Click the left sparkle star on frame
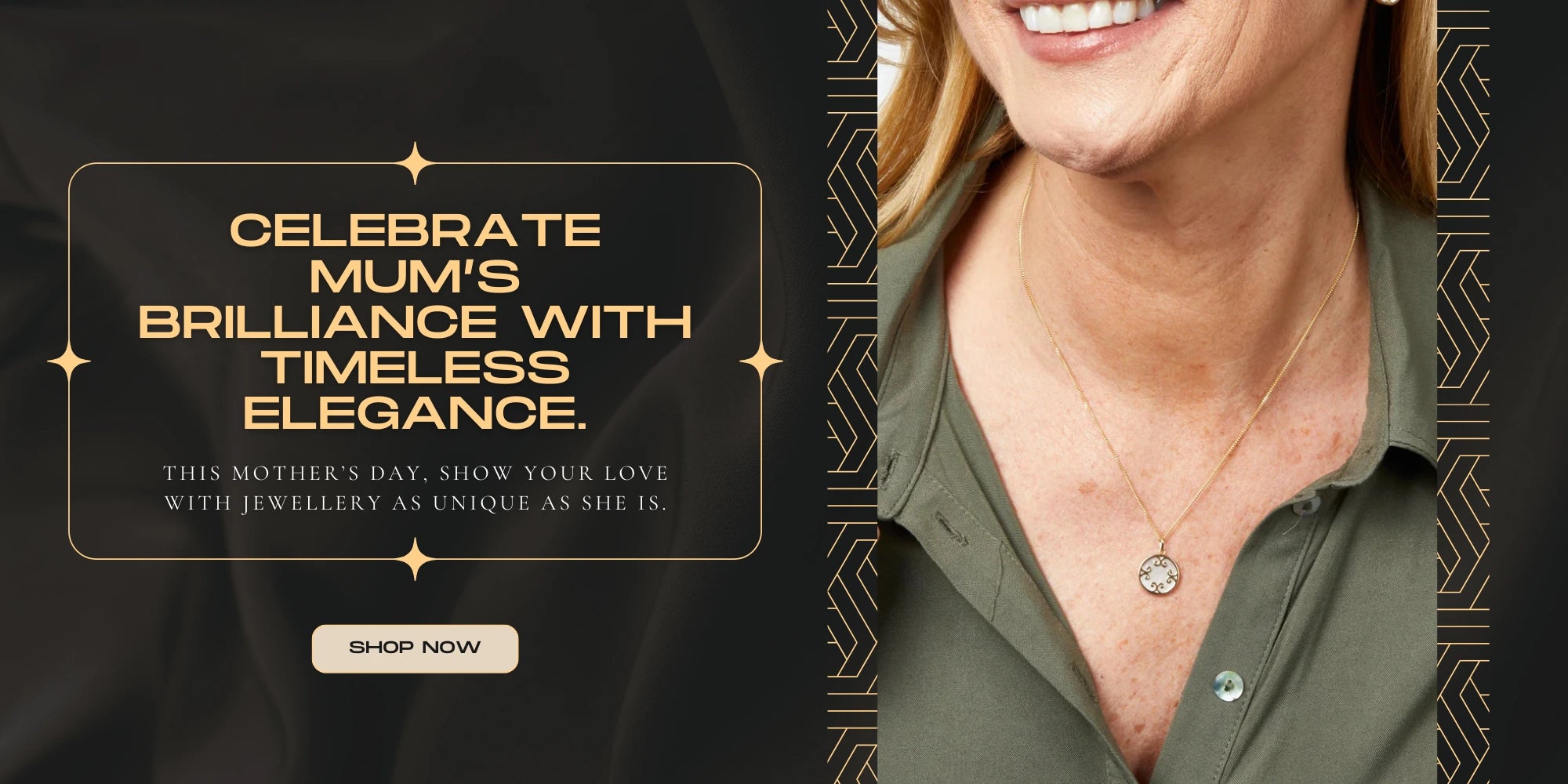This screenshot has width=1568, height=784. (x=69, y=362)
